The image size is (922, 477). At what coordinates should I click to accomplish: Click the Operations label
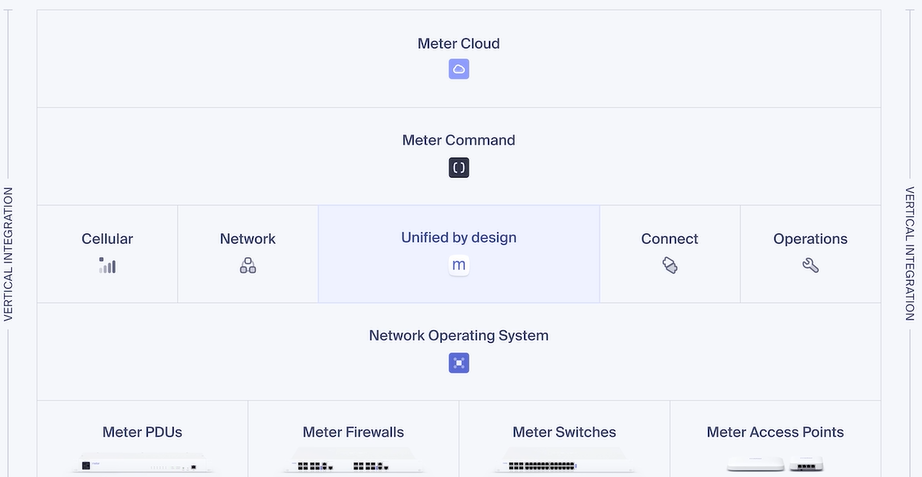(810, 239)
